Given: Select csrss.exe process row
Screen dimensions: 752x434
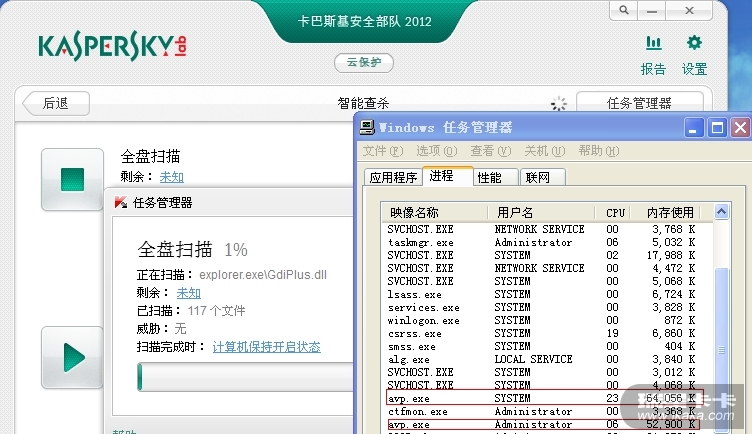Looking at the screenshot, I should pos(541,333).
